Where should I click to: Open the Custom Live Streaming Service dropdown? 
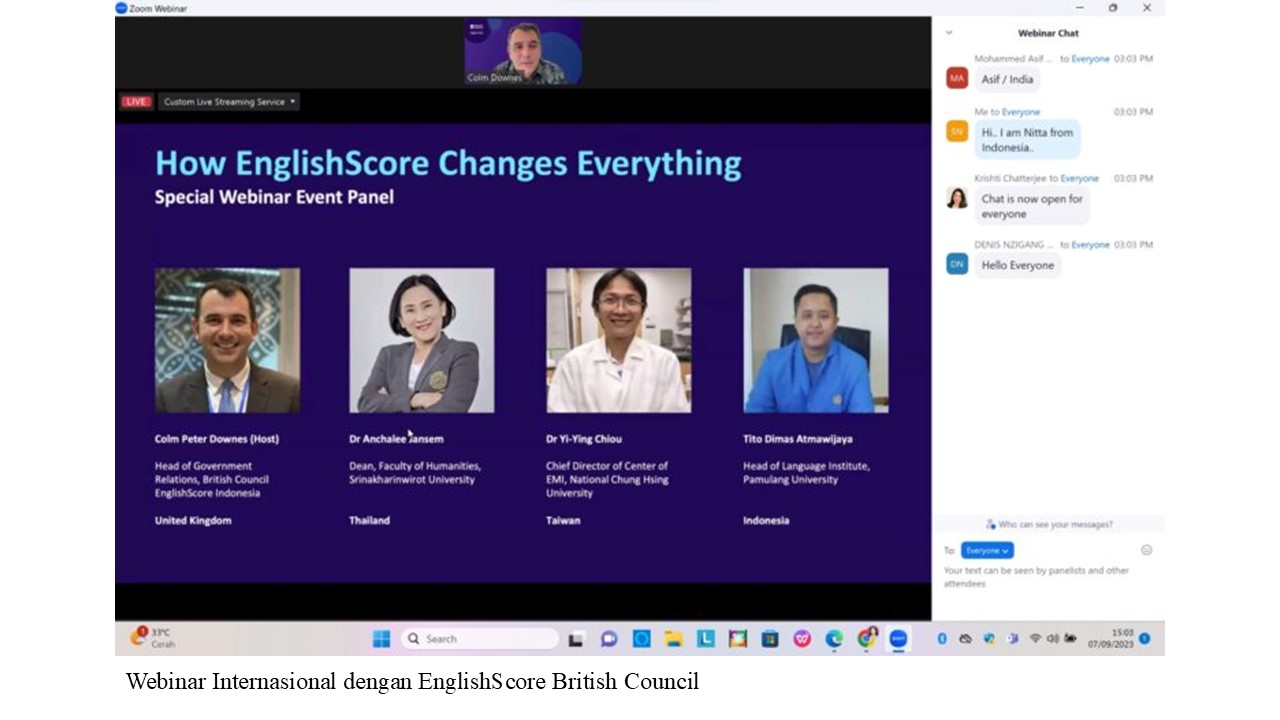click(229, 102)
